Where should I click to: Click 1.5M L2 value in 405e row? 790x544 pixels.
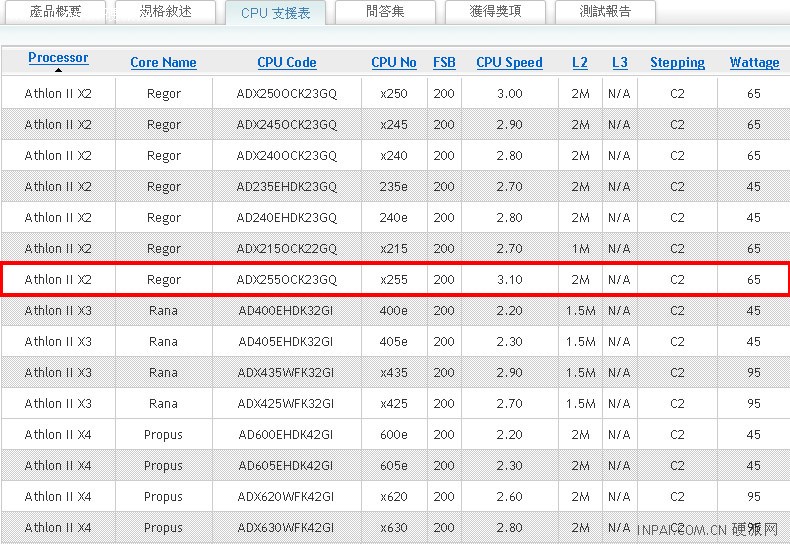click(x=580, y=342)
